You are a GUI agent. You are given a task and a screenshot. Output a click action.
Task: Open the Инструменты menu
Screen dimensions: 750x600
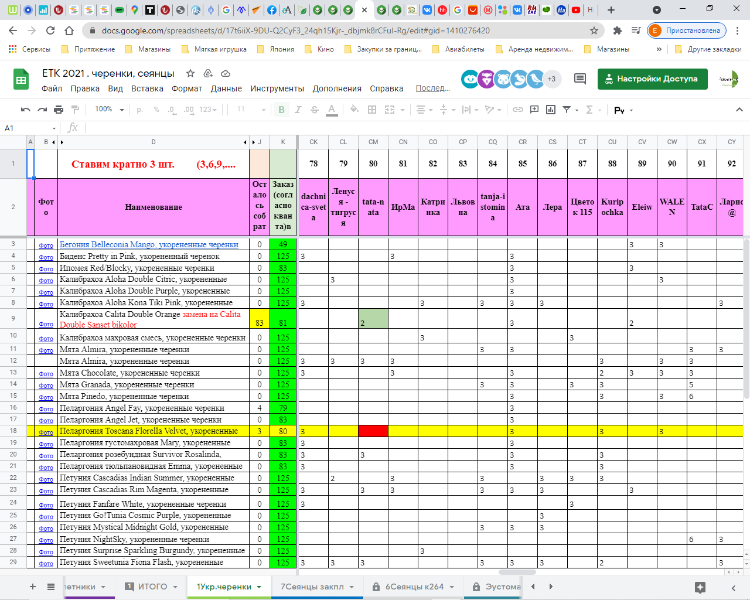pyautogui.click(x=277, y=88)
